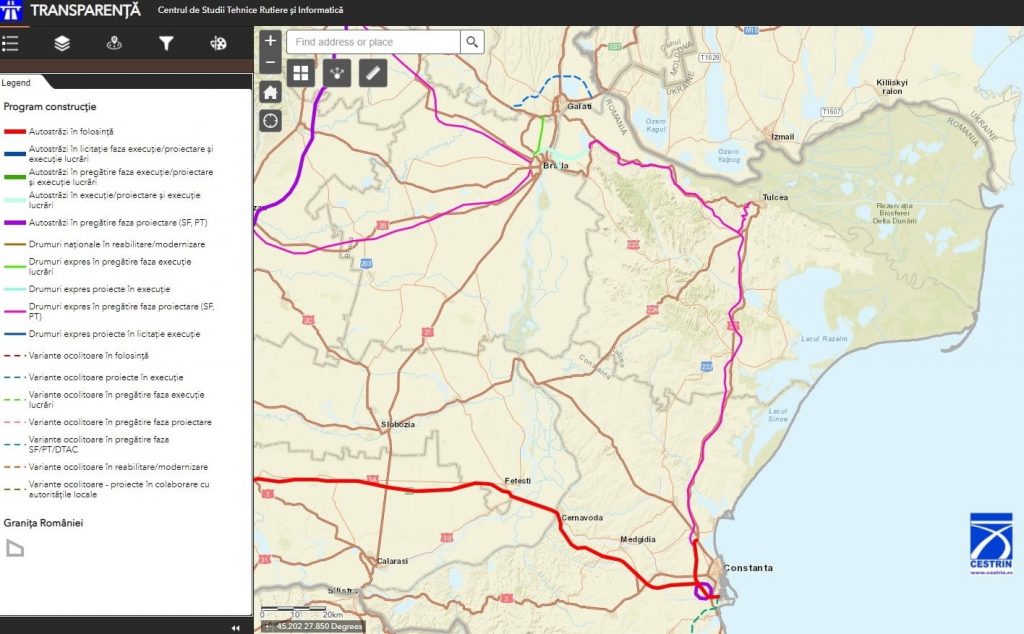Zoom out of the map
Screen dimensions: 1024x634
point(270,64)
